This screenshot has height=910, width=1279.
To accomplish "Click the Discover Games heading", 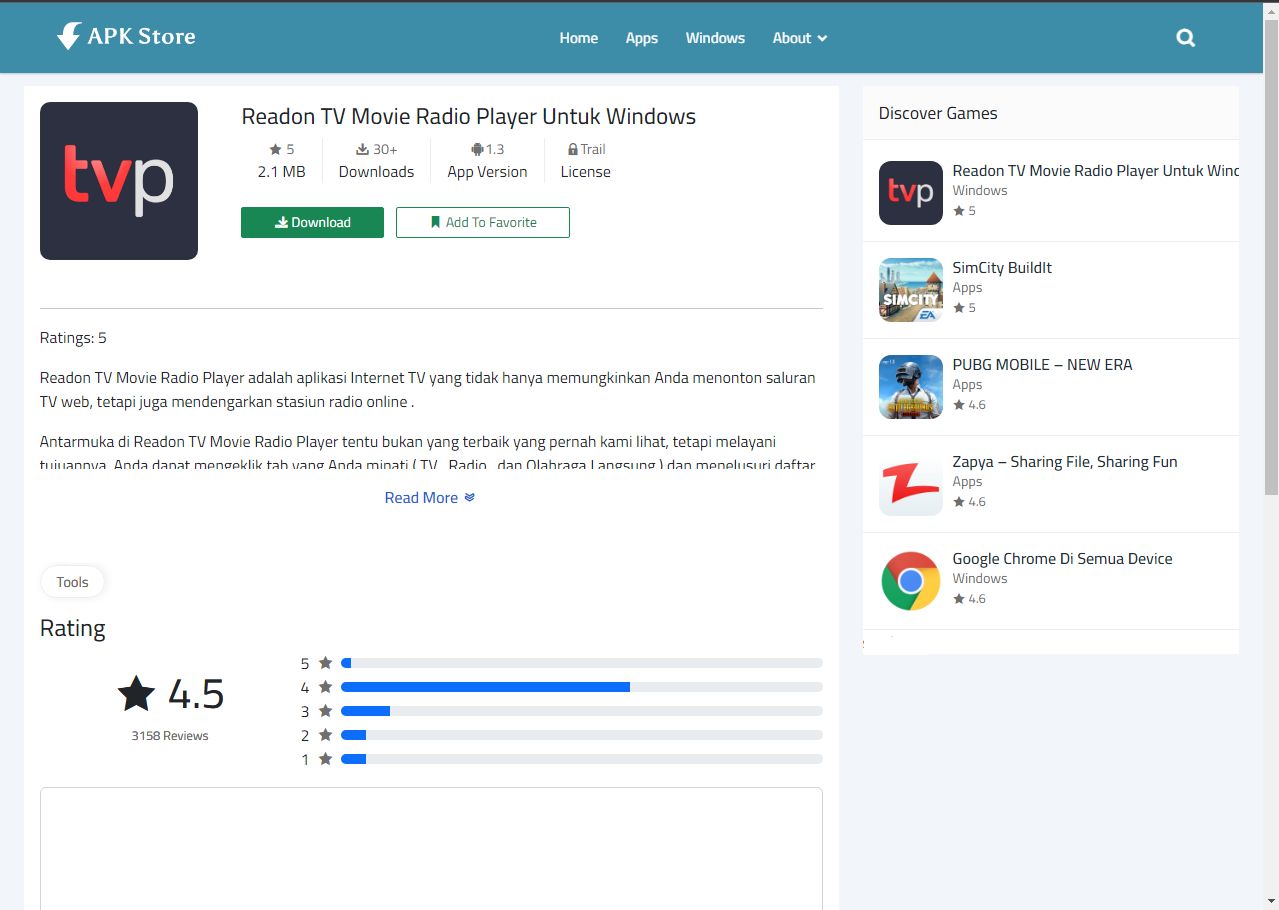I will pos(938,113).
